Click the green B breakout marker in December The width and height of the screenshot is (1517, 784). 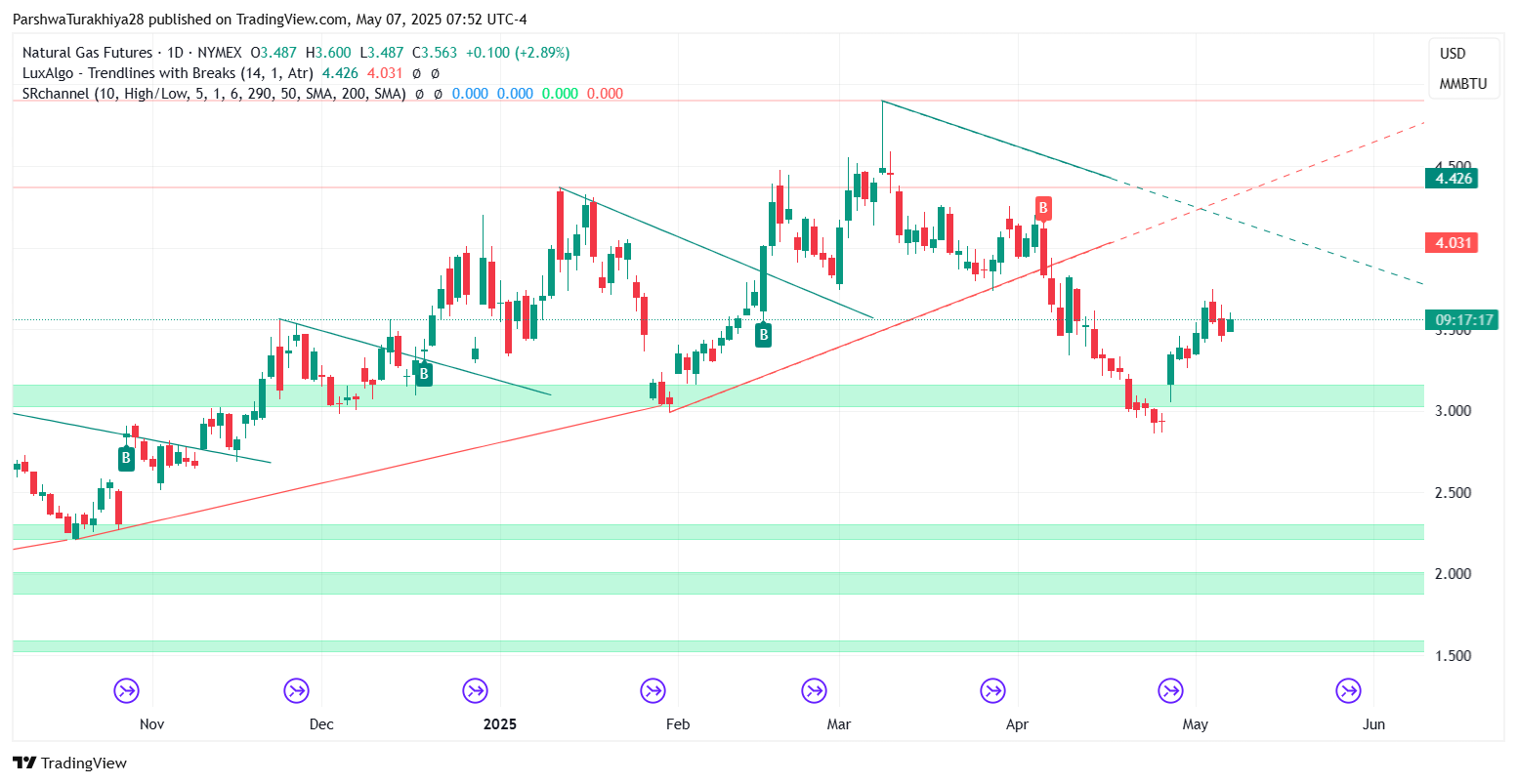(424, 373)
